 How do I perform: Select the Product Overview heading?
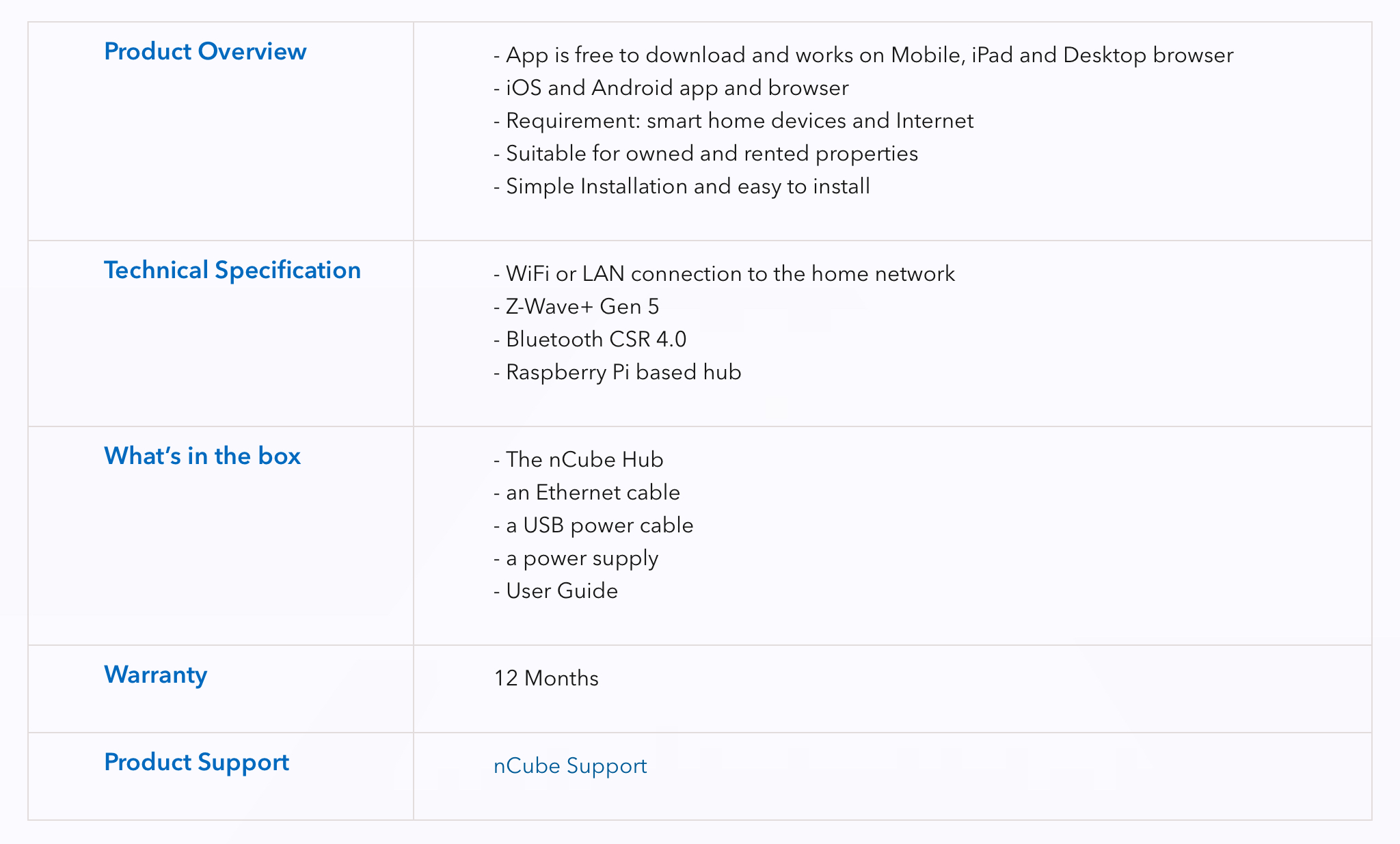click(205, 52)
